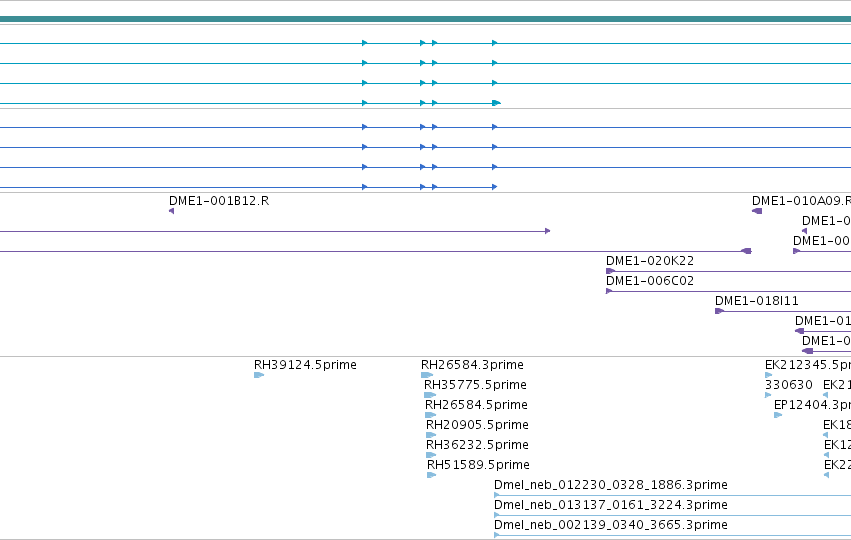Click the DME1-010A09.R purple feature block
The height and width of the screenshot is (540, 851).
pos(757,211)
